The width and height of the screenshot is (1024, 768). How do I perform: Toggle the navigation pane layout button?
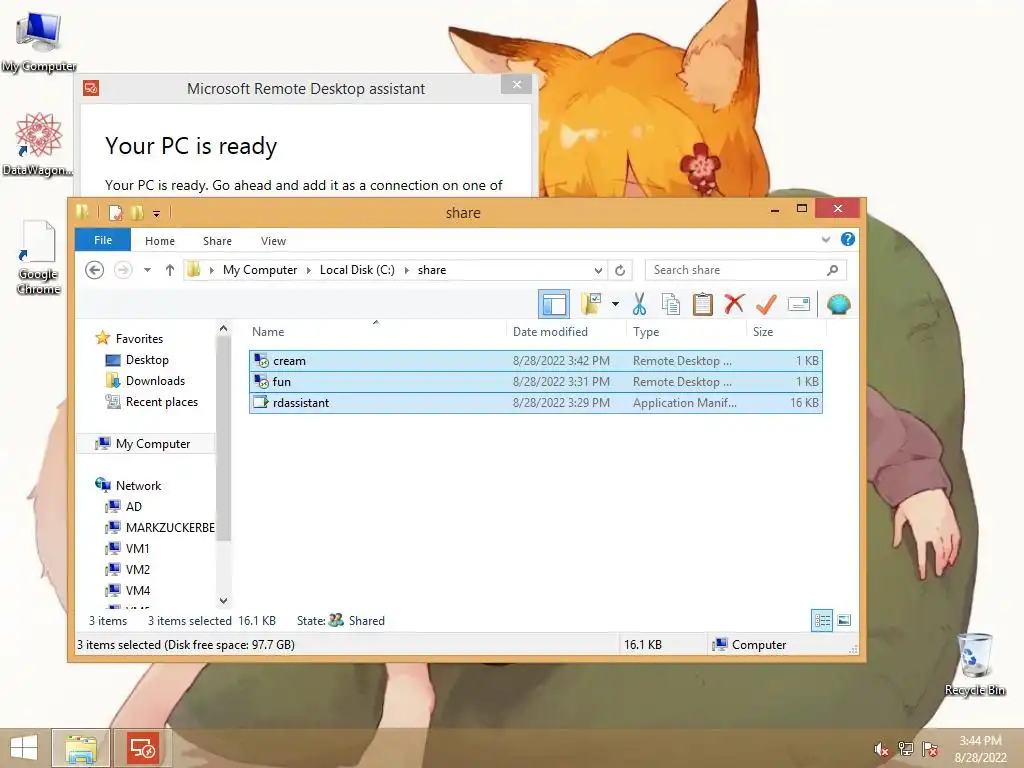point(554,304)
